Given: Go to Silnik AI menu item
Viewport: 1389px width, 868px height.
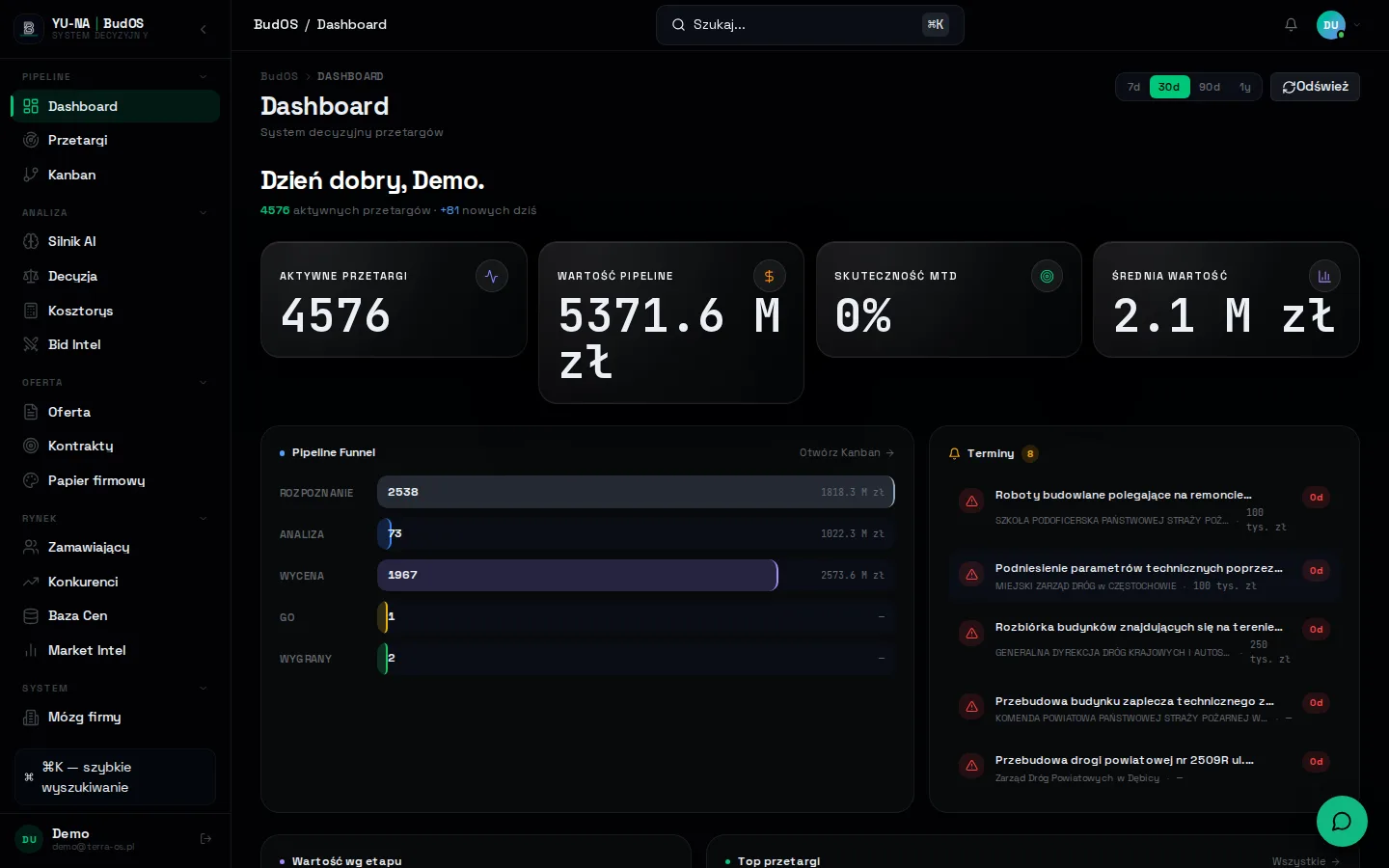Looking at the screenshot, I should click(116, 241).
